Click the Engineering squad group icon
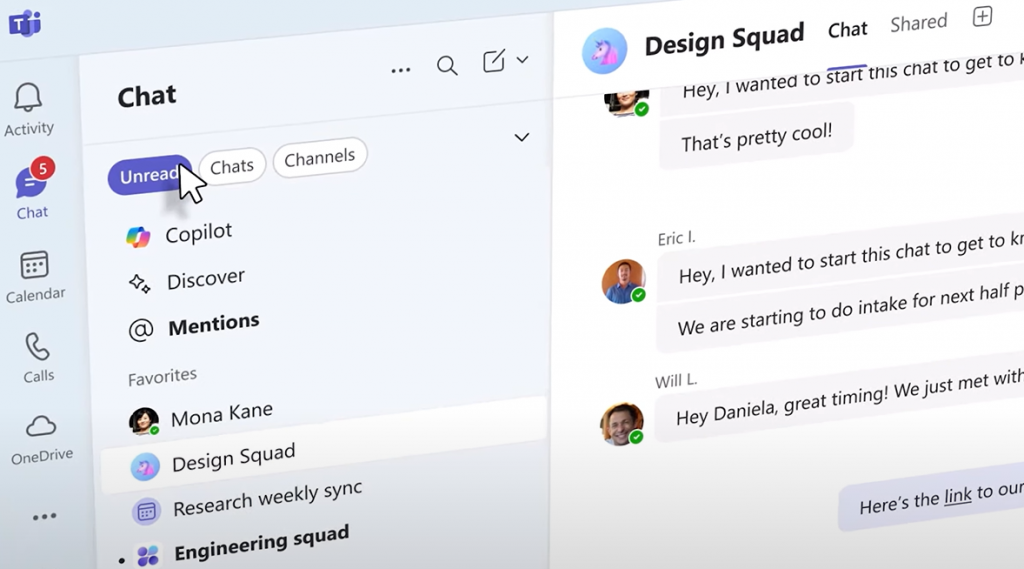 point(148,555)
